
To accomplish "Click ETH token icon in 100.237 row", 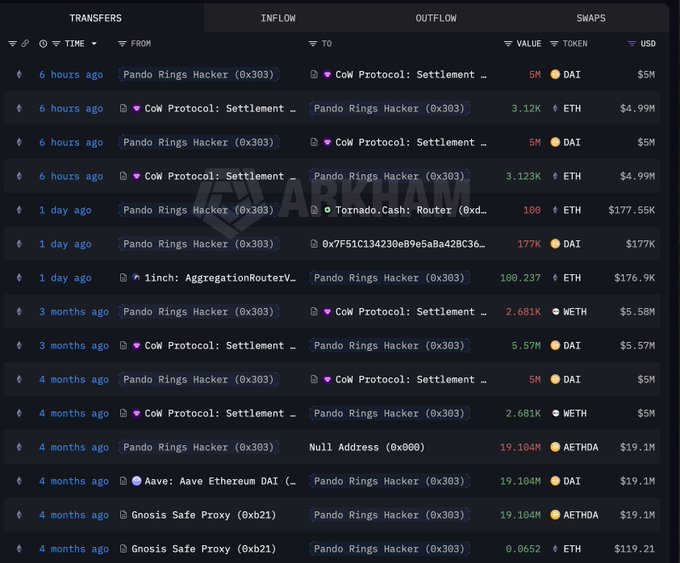I will (555, 278).
